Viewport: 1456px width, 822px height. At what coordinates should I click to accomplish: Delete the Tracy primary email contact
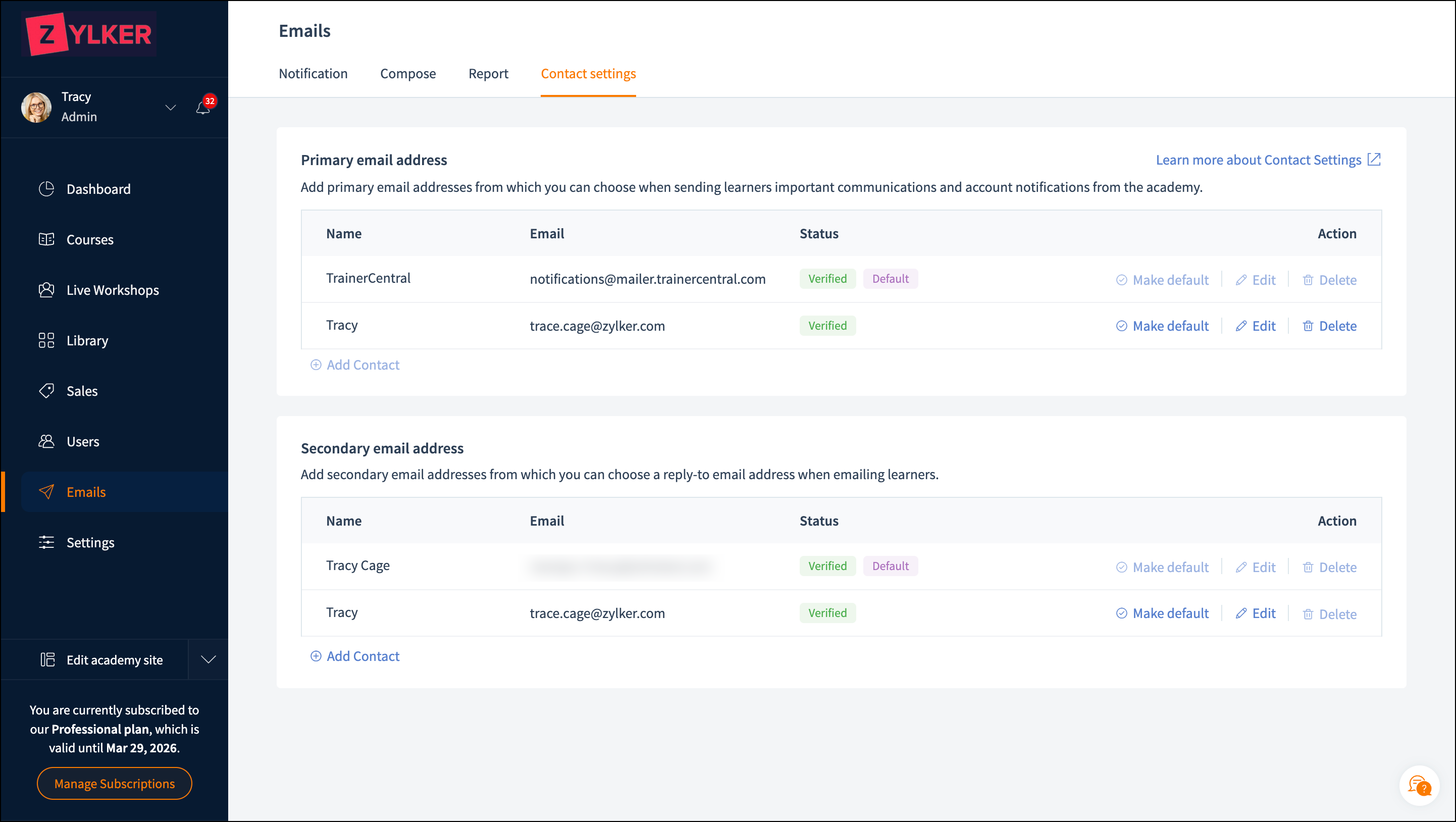click(x=1329, y=326)
